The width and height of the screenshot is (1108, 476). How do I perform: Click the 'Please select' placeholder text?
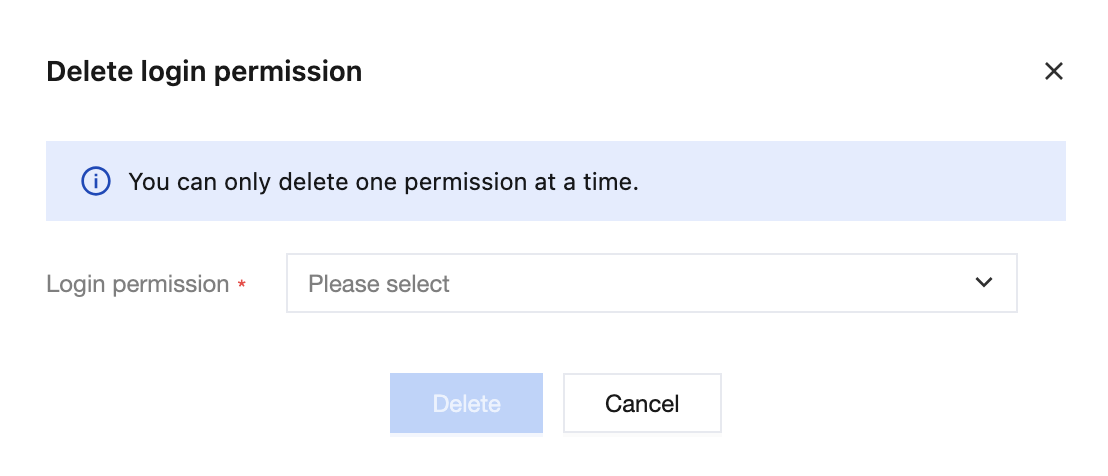click(379, 284)
